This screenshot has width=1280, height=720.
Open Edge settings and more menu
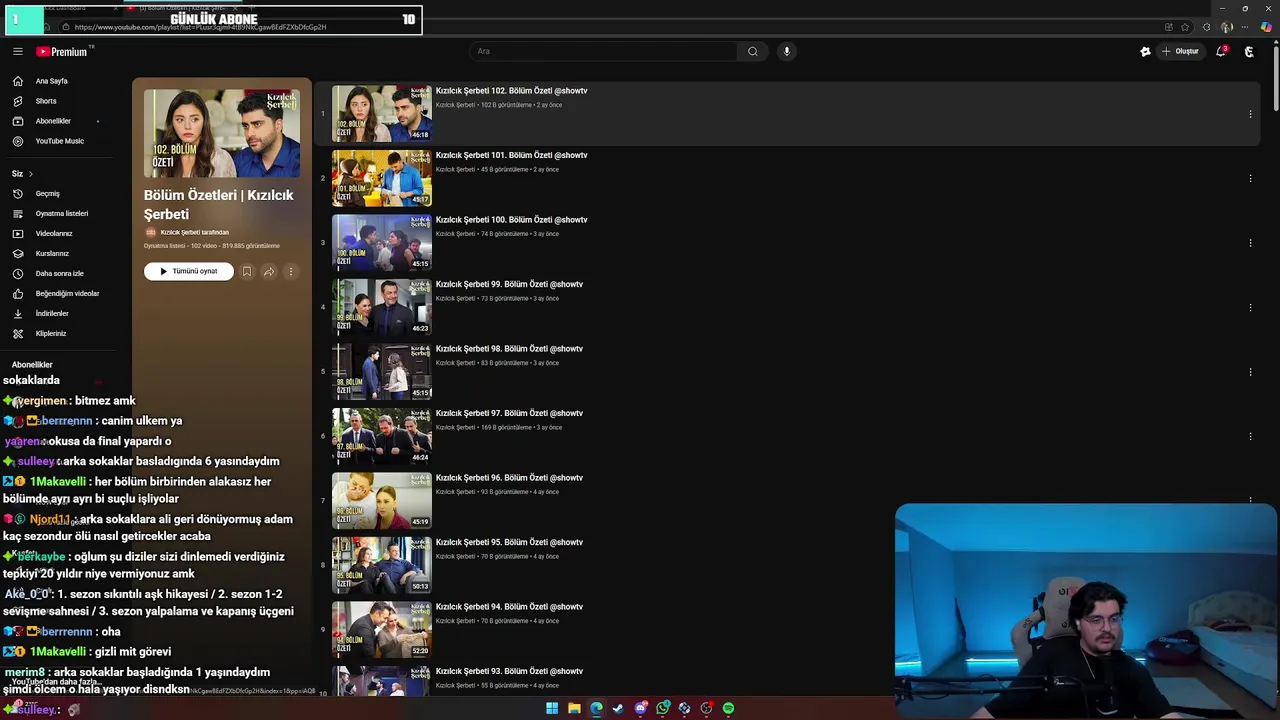(1246, 27)
